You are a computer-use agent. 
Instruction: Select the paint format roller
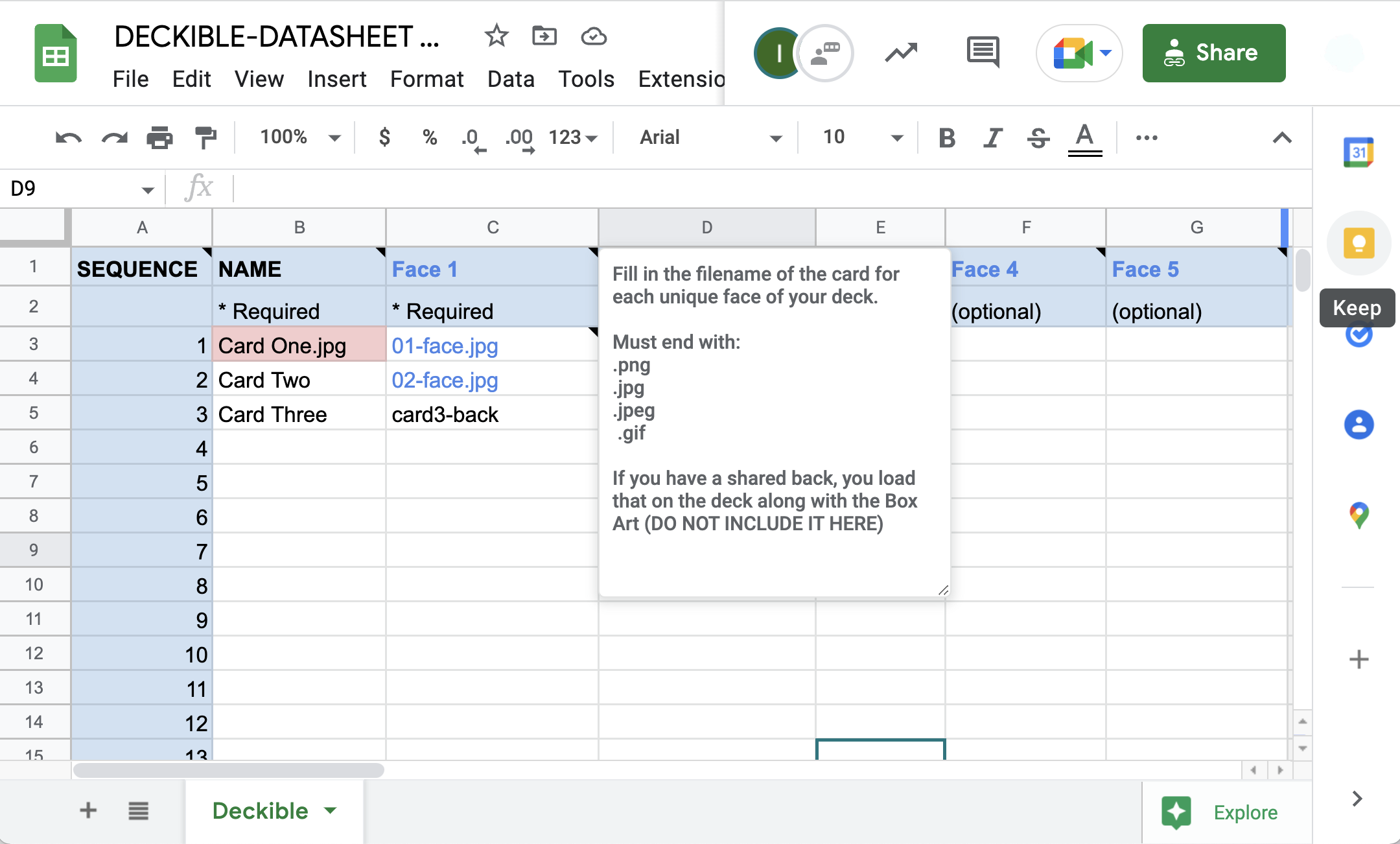tap(205, 137)
